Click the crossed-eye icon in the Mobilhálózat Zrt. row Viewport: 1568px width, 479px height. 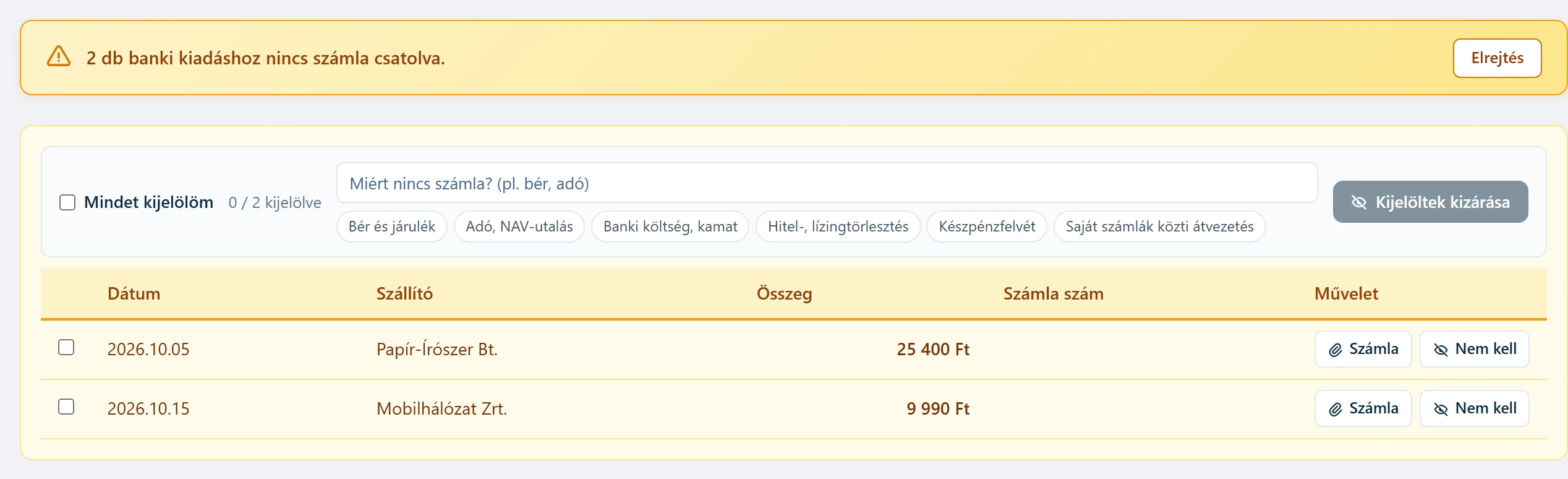1441,410
